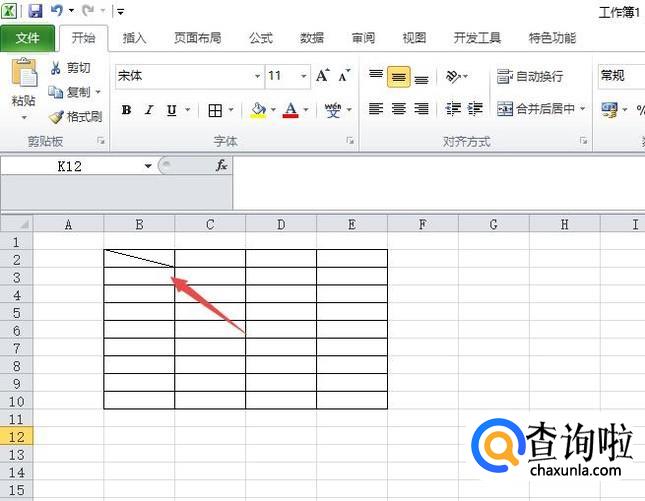
Task: Increase indent icon
Action: click(x=476, y=109)
